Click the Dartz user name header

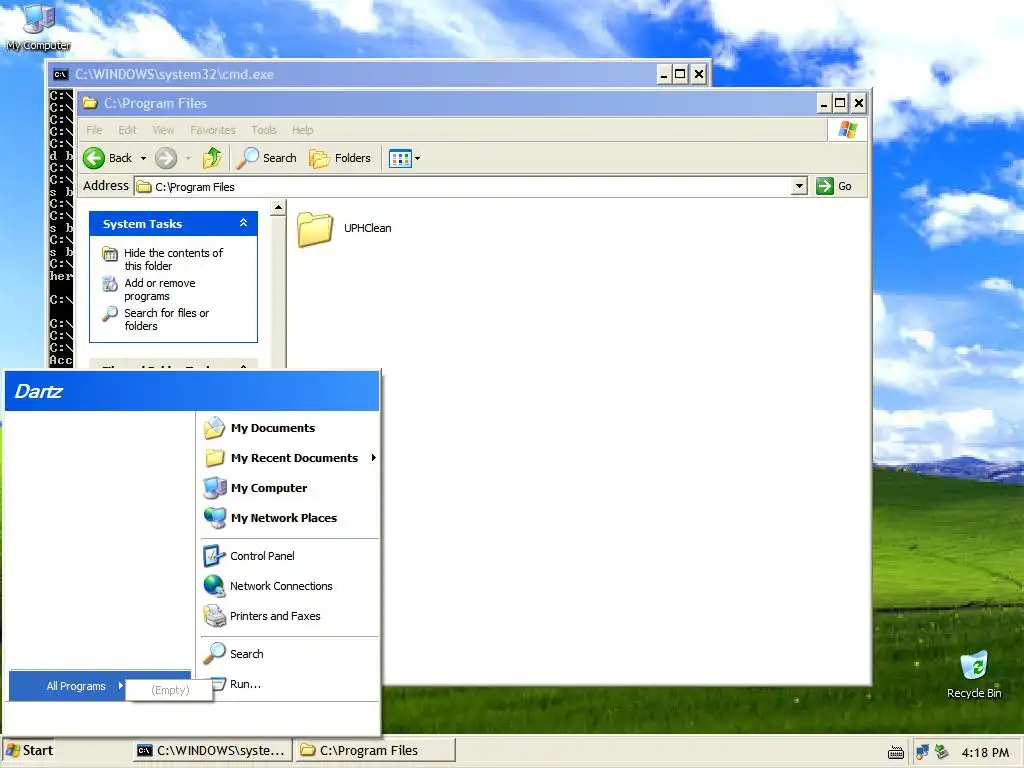point(39,391)
